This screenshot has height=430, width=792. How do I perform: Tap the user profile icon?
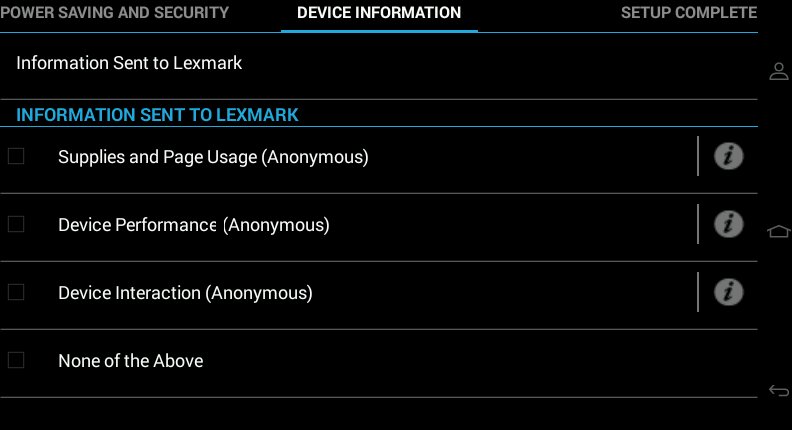pyautogui.click(x=778, y=71)
